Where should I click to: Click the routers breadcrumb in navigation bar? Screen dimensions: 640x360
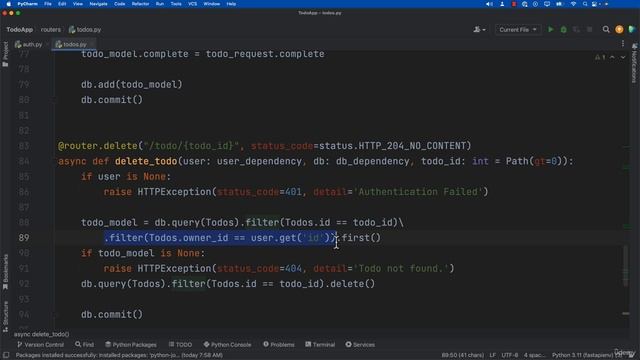point(51,29)
